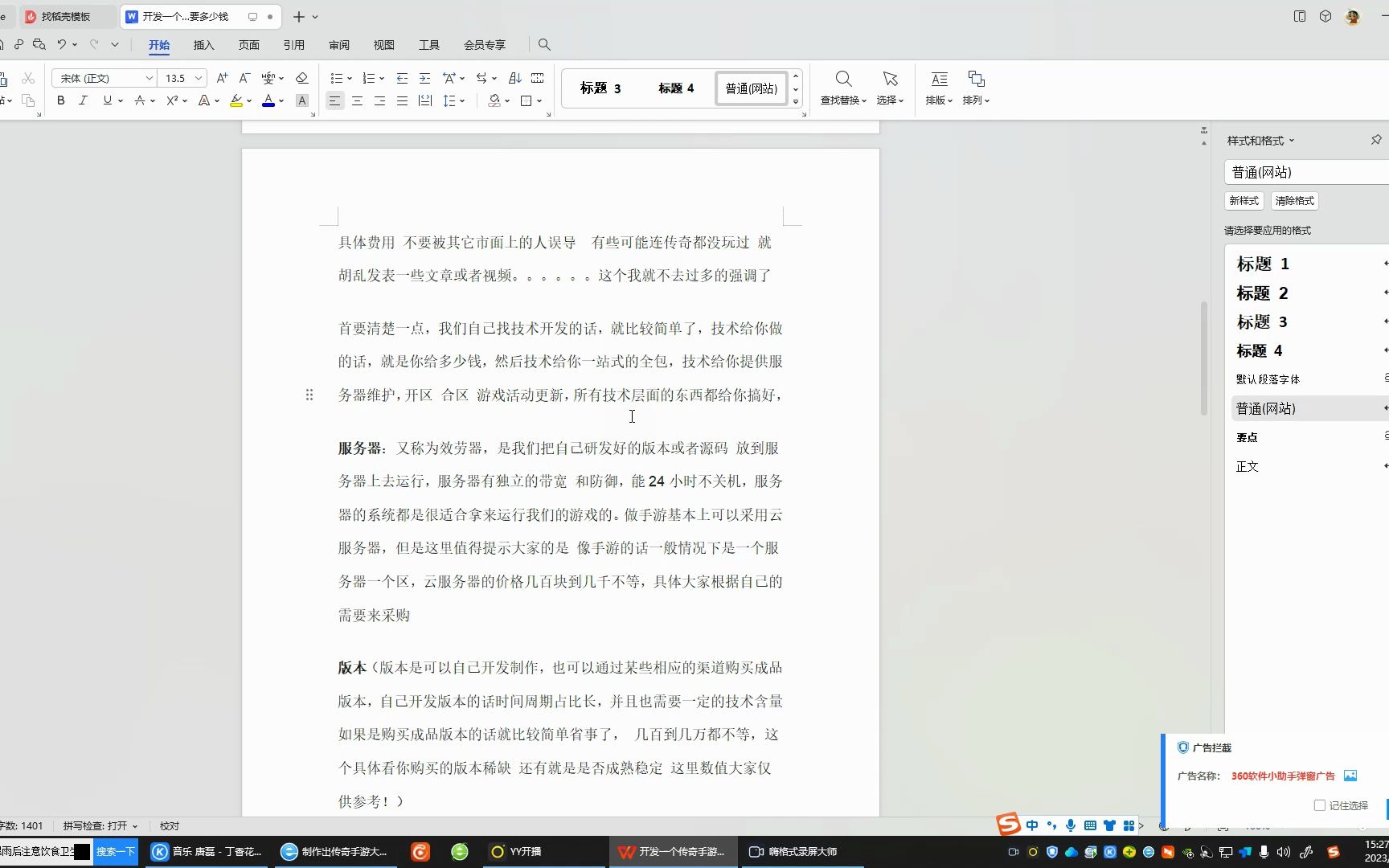Screen dimensions: 1389x868
Task: Toggle Sogou voice input microphone
Action: 1071,825
